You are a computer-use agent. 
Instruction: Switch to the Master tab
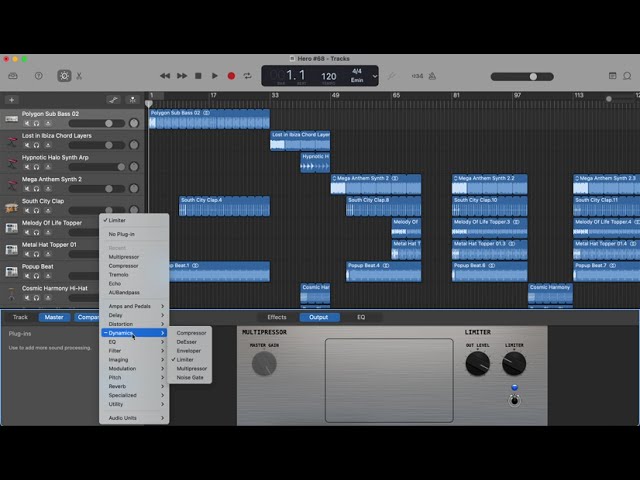click(x=54, y=317)
